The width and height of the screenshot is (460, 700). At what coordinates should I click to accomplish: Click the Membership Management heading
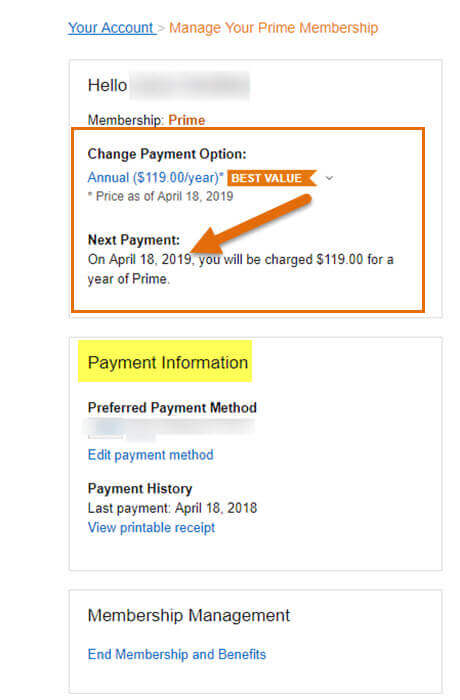coord(189,616)
